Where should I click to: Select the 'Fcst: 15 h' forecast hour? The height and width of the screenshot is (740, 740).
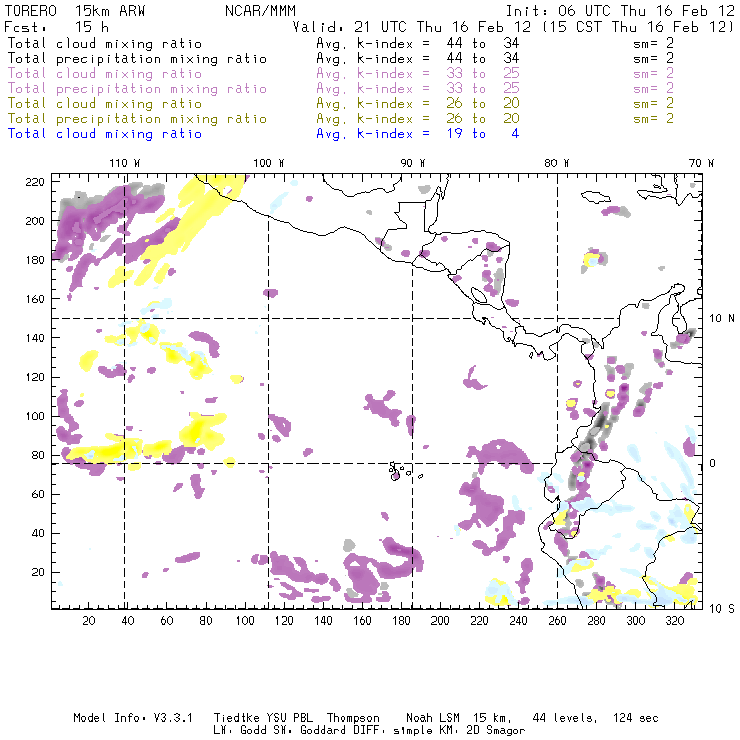tap(56, 27)
